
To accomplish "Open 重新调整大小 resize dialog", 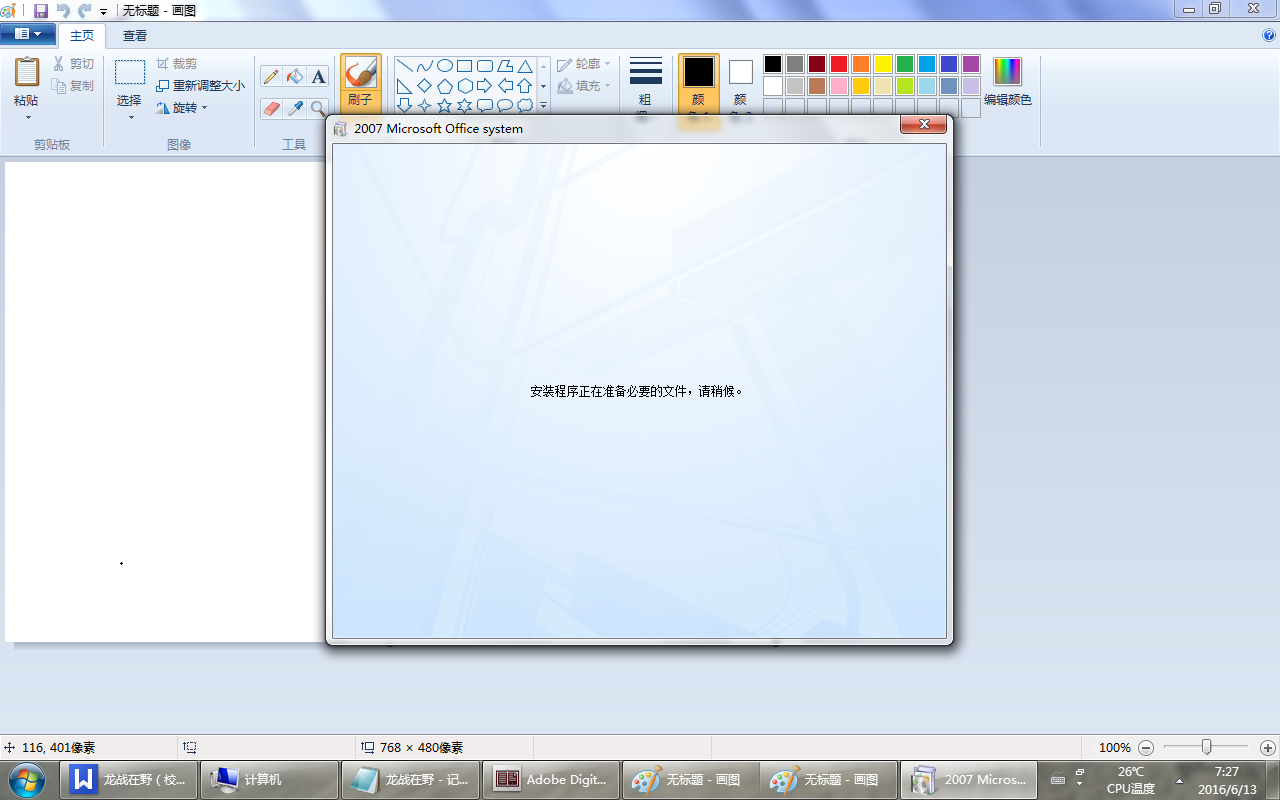I will tap(200, 86).
